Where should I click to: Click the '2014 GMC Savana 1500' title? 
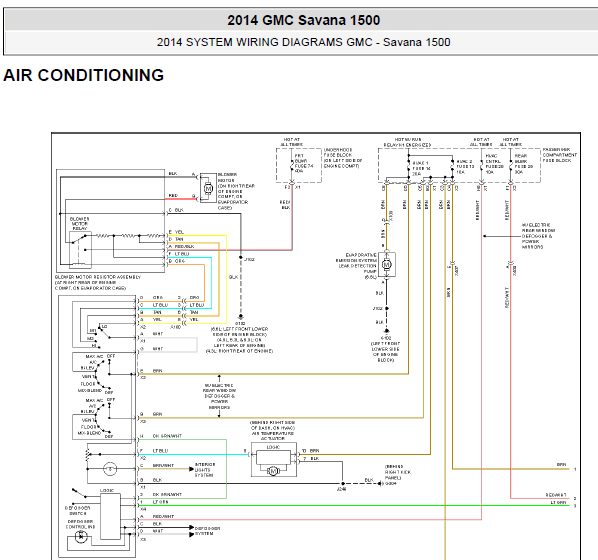(x=304, y=20)
